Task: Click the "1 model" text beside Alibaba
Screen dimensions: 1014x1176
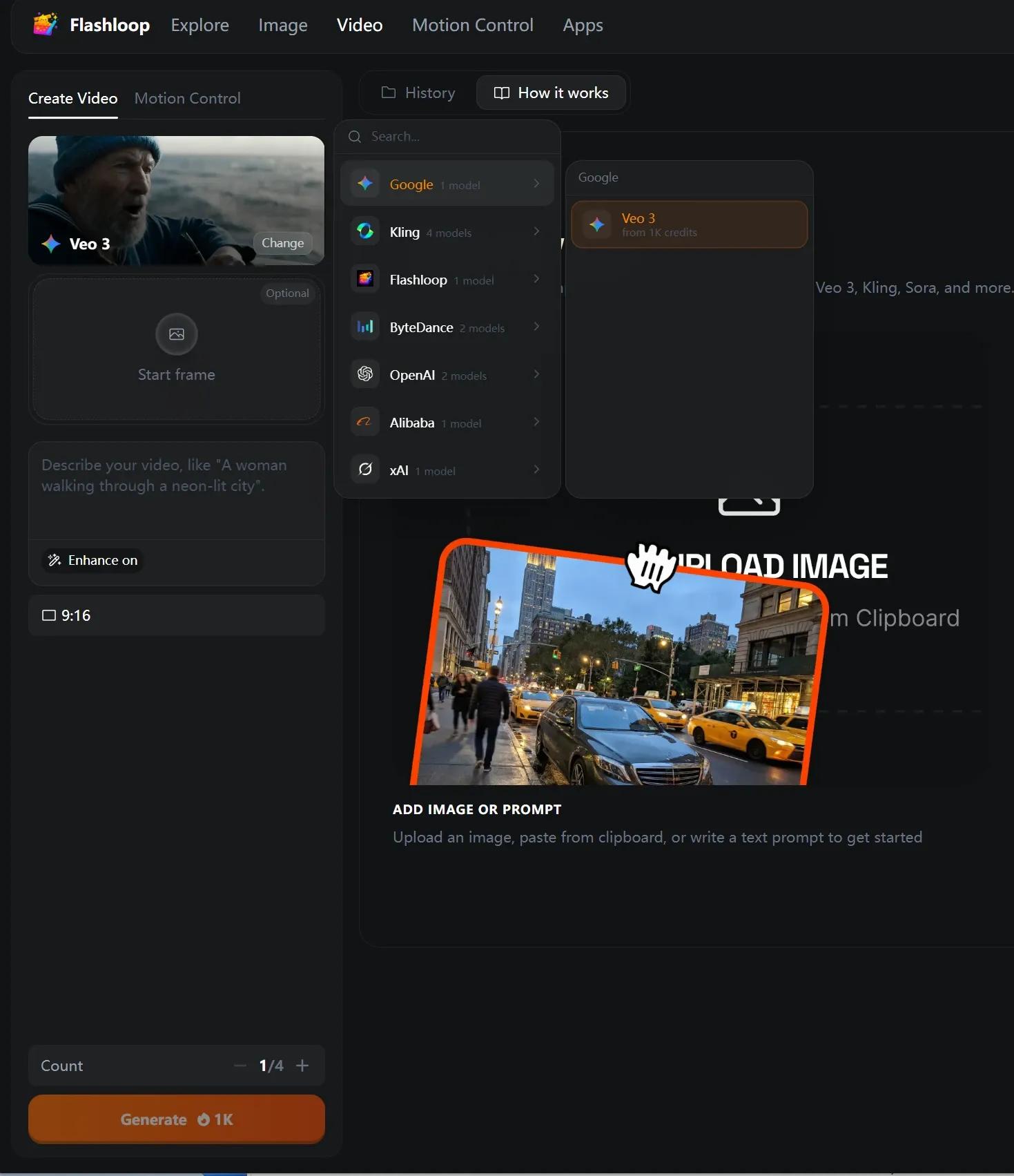Action: tap(462, 424)
